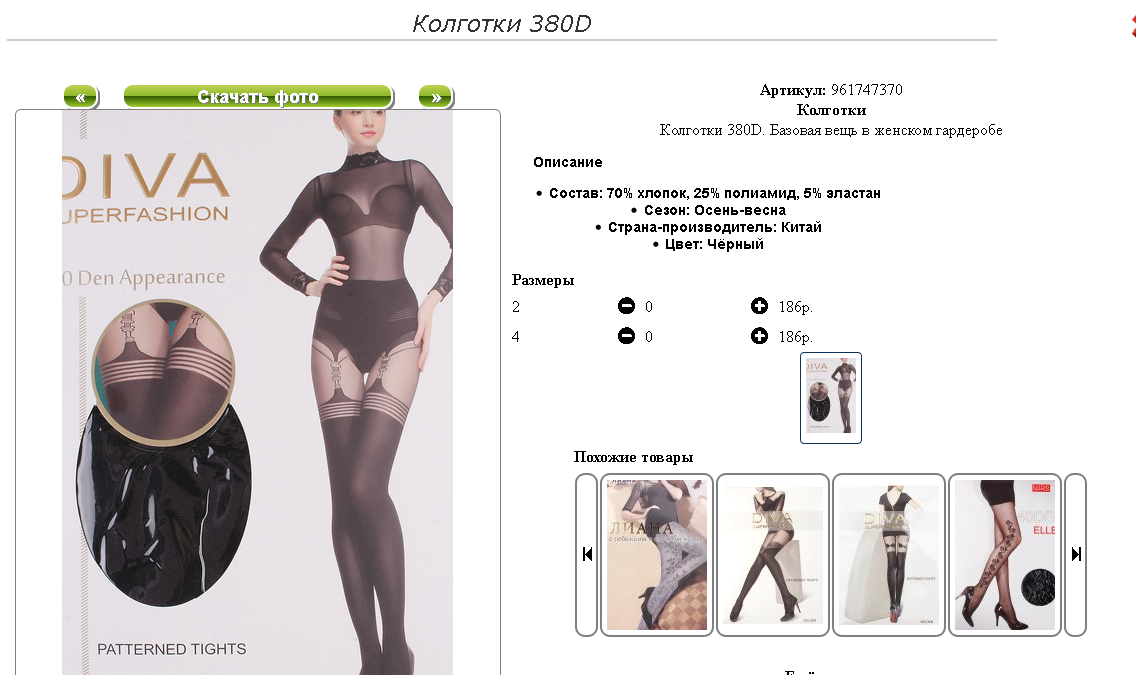Jump to first similar product in carousel
Screen dimensions: 1136x675
coord(587,555)
